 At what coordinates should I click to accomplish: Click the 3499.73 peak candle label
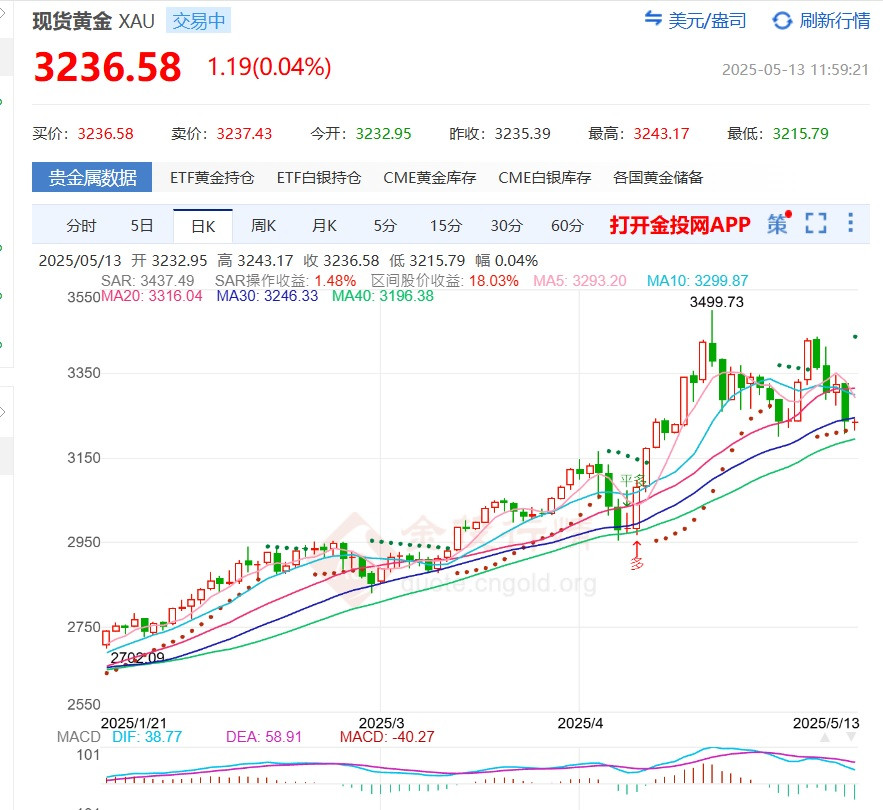tap(717, 301)
